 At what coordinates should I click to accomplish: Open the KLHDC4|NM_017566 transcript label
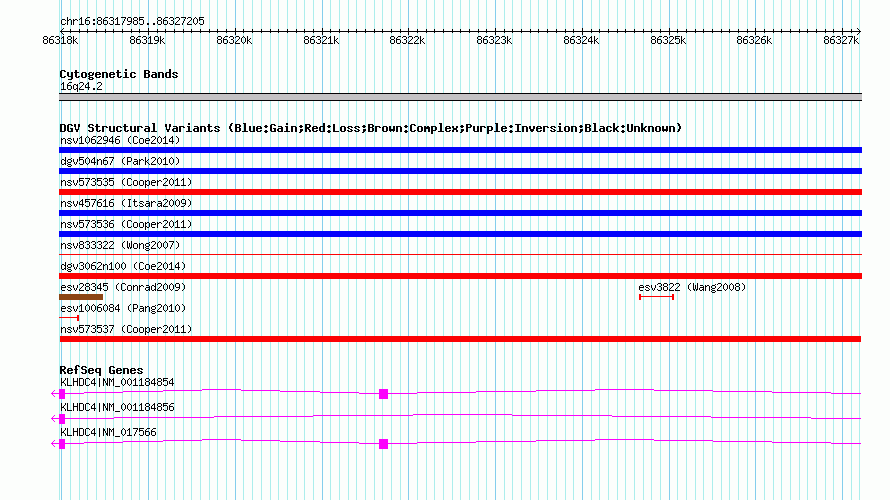108,432
